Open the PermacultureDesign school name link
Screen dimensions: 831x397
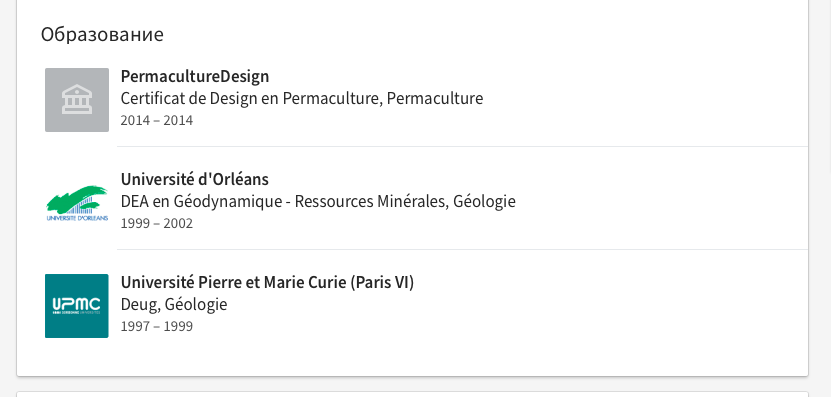tap(195, 76)
